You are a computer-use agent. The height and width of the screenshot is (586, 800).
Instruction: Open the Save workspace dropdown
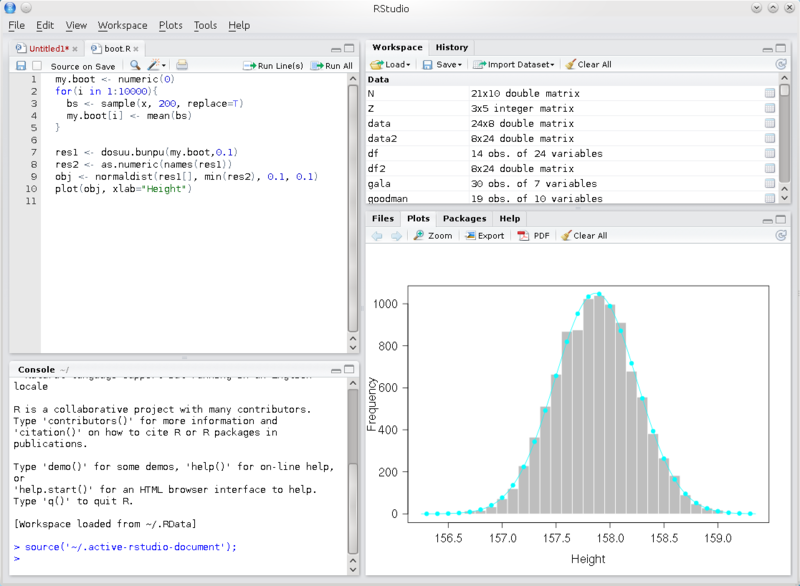pyautogui.click(x=442, y=64)
